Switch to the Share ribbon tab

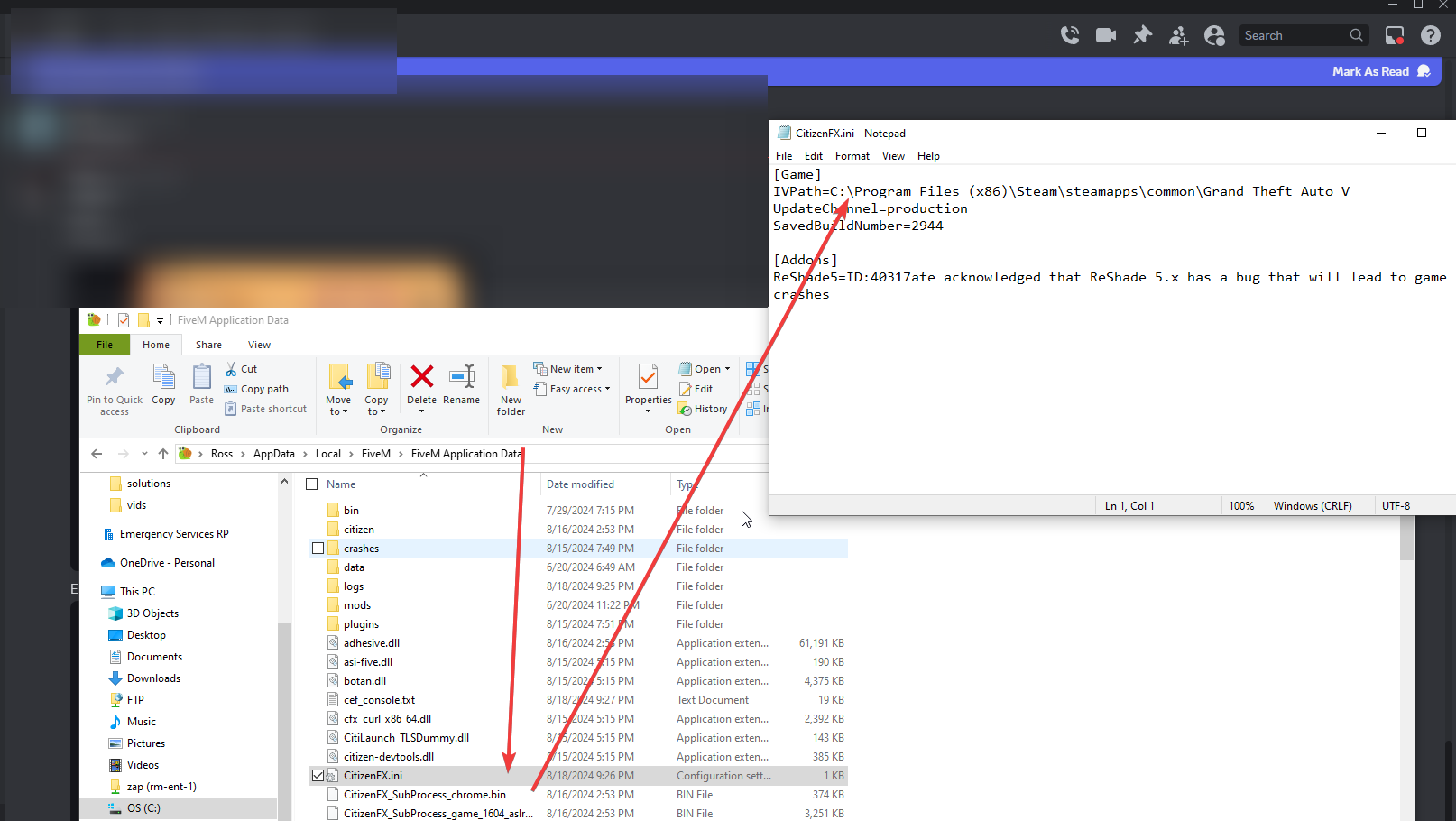(x=208, y=345)
